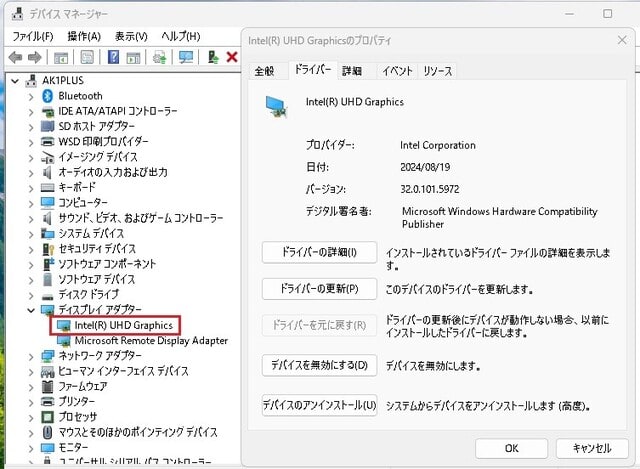Click the デバイスを無効にする(D) button
Viewport: 640px width, 469px height.
pos(319,365)
